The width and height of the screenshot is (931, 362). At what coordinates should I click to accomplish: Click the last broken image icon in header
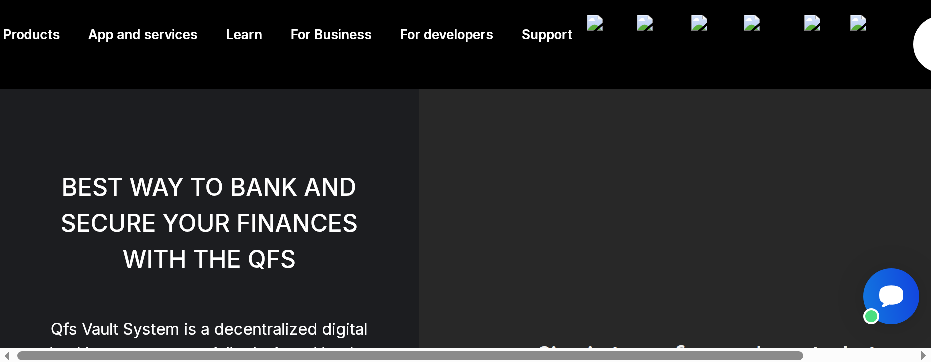858,23
